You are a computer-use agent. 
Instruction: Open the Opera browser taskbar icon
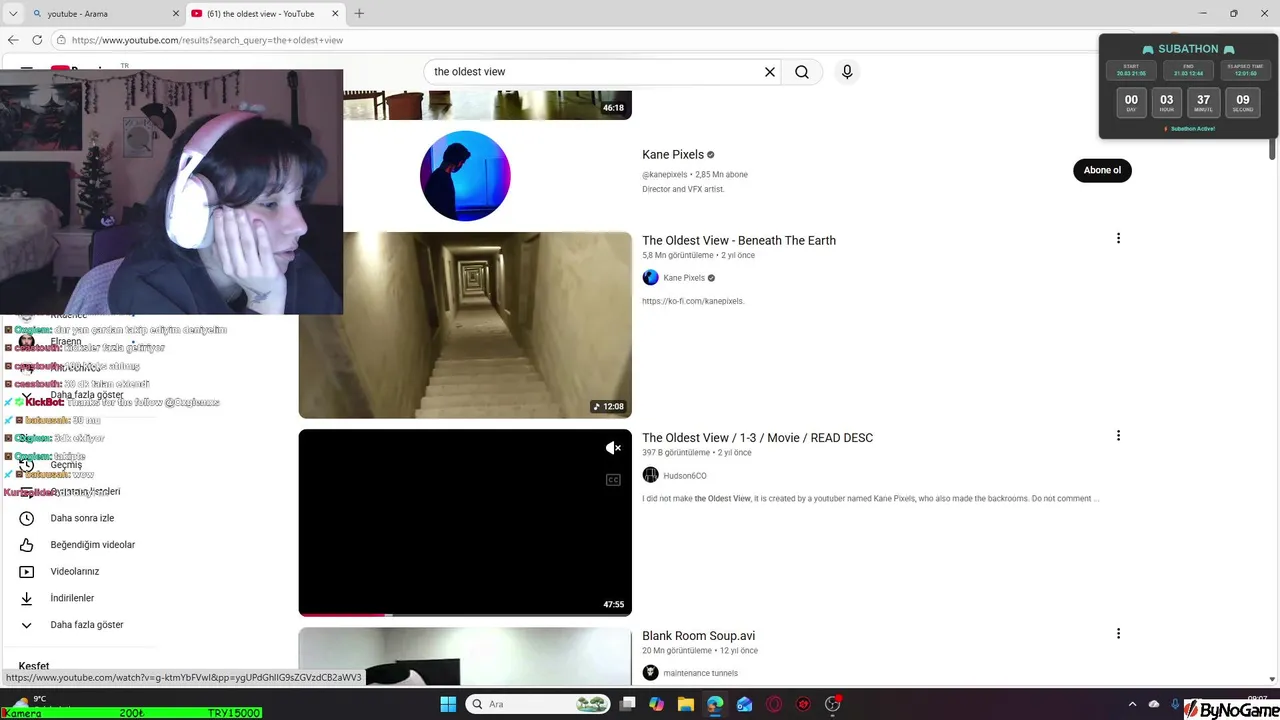(x=774, y=704)
